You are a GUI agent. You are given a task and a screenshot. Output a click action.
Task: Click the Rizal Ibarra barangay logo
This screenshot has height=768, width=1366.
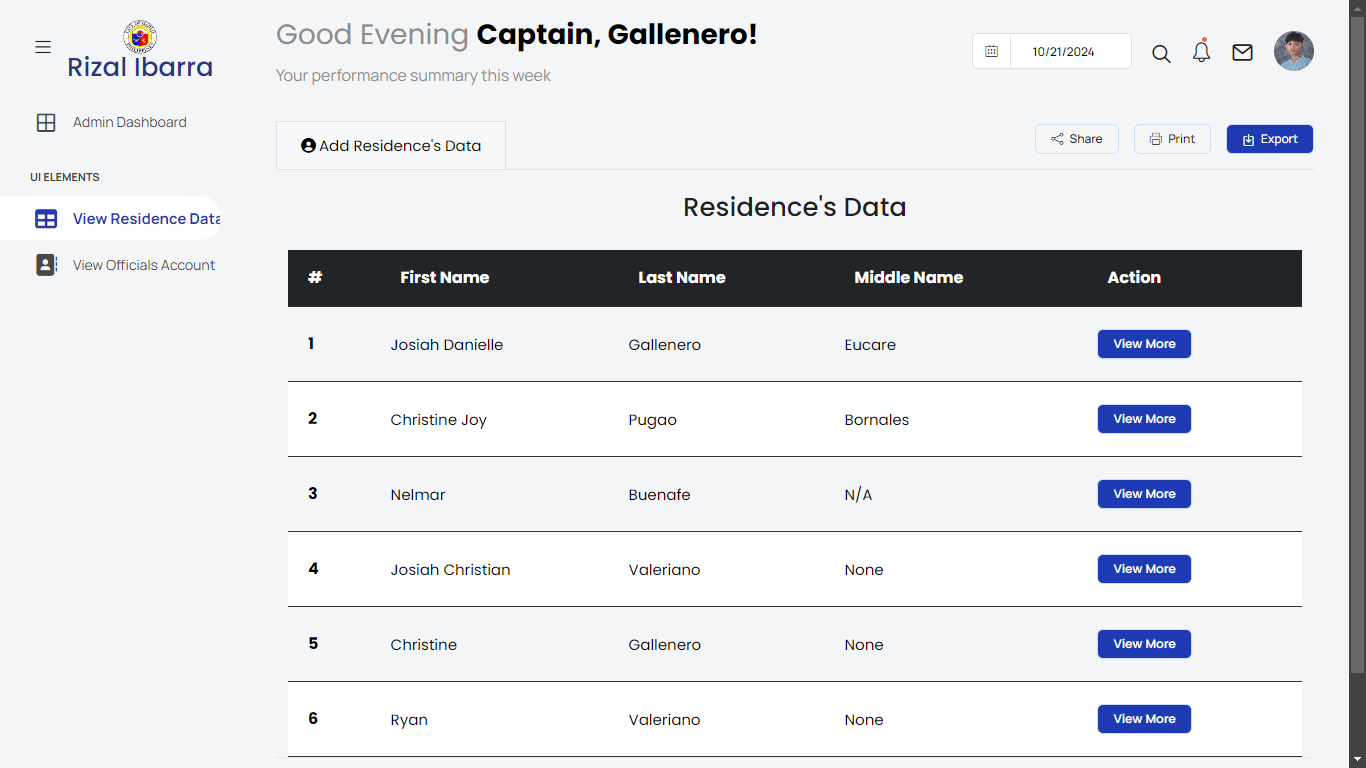140,37
